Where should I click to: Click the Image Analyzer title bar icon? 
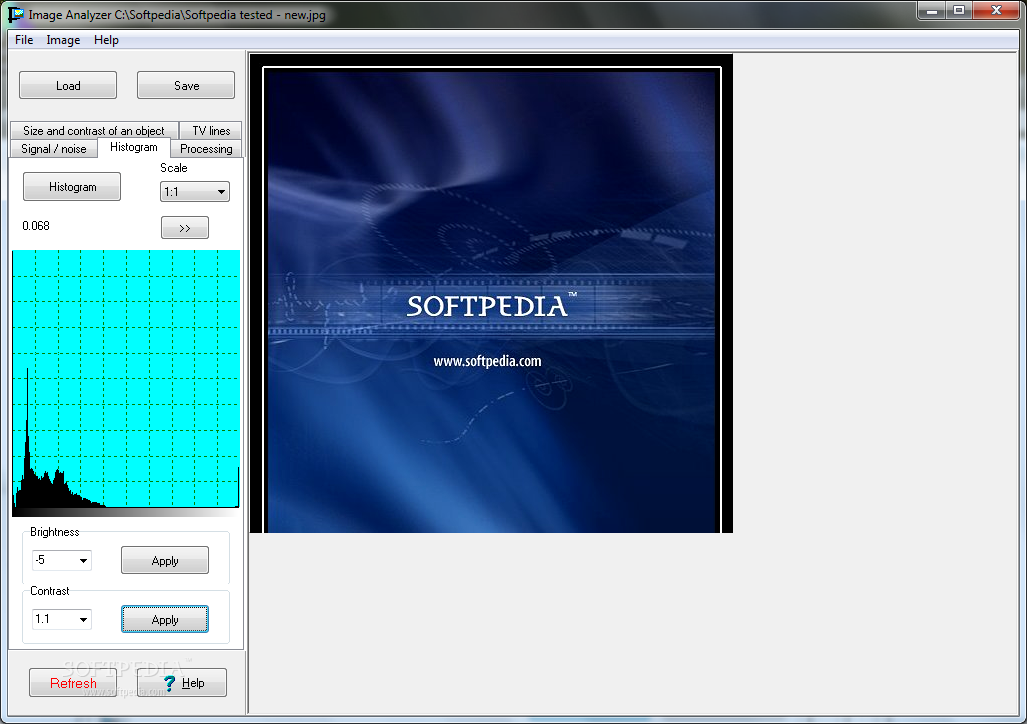(x=16, y=14)
